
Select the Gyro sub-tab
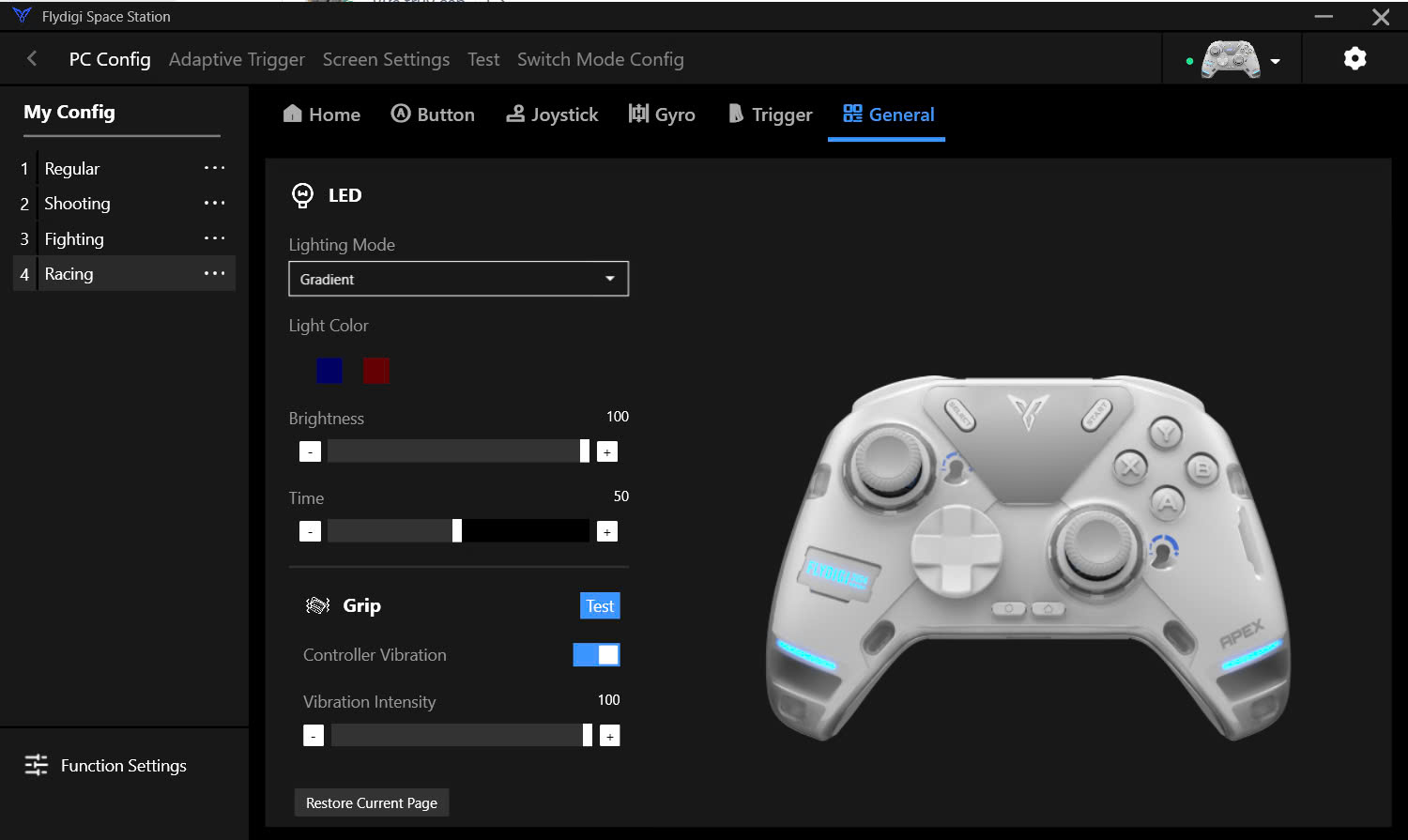coord(662,115)
